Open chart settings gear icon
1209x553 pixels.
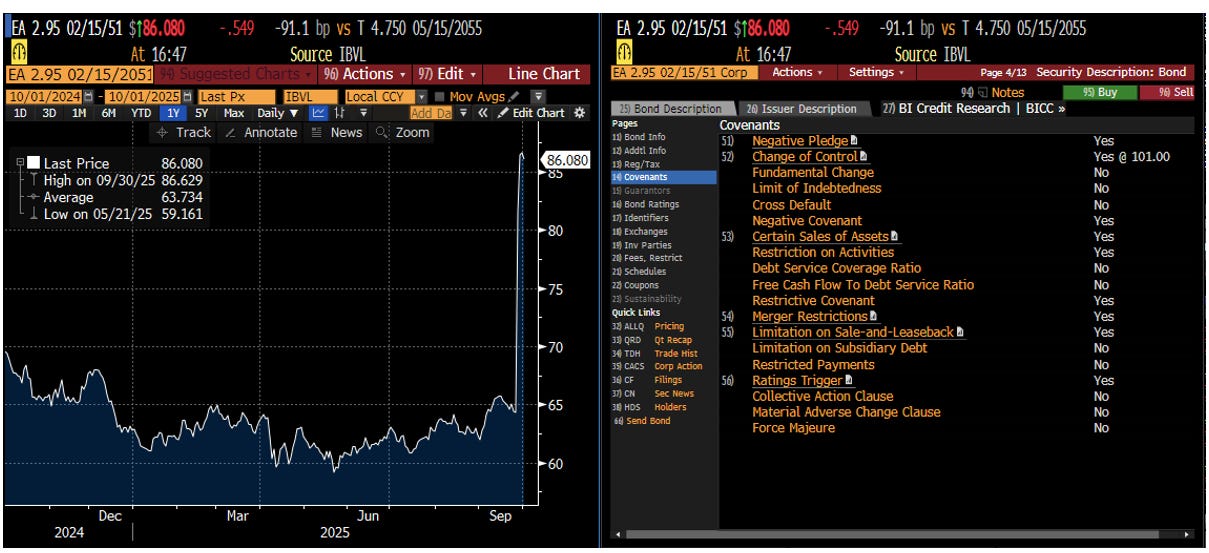pos(578,113)
